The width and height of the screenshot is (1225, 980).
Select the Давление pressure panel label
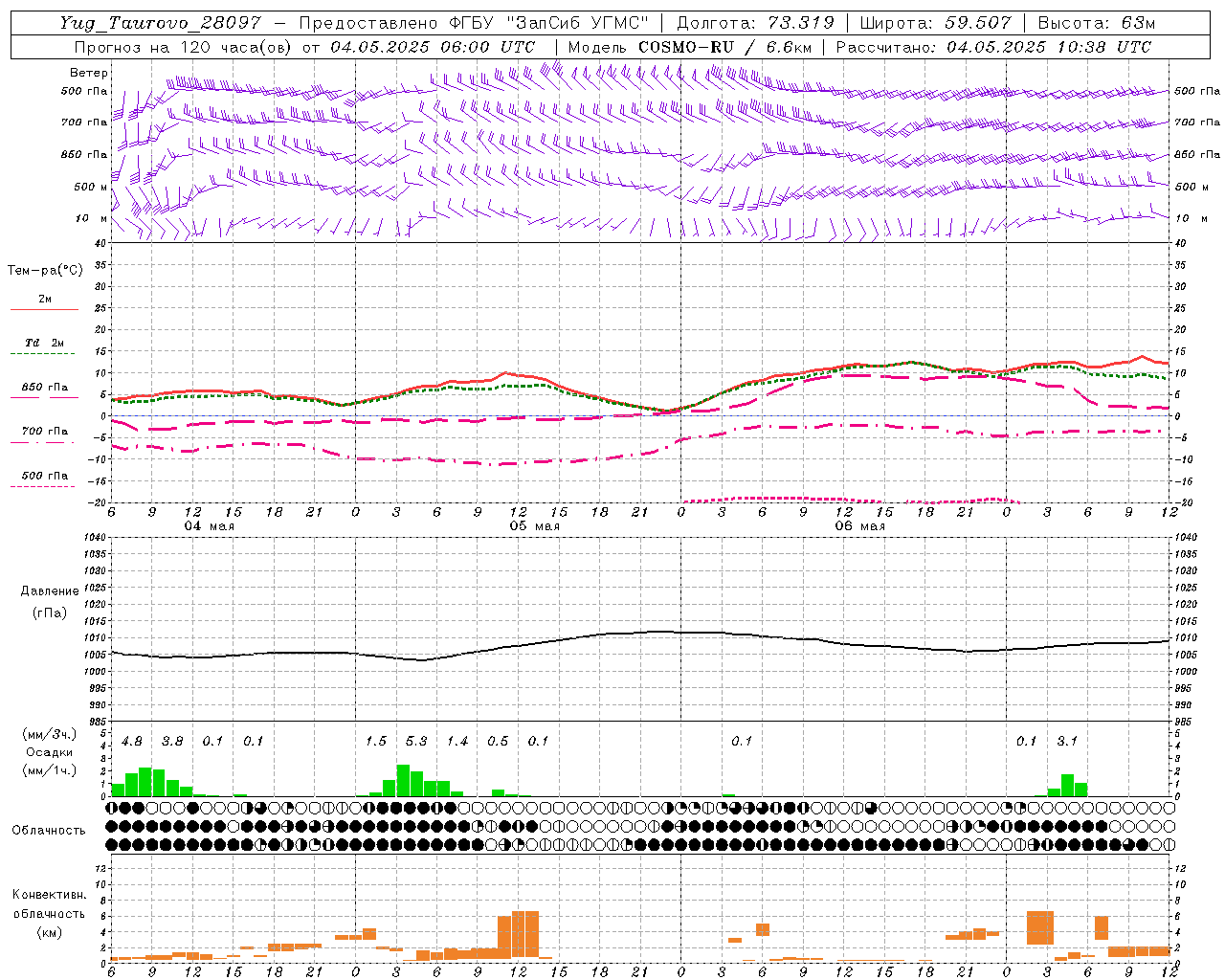point(50,591)
